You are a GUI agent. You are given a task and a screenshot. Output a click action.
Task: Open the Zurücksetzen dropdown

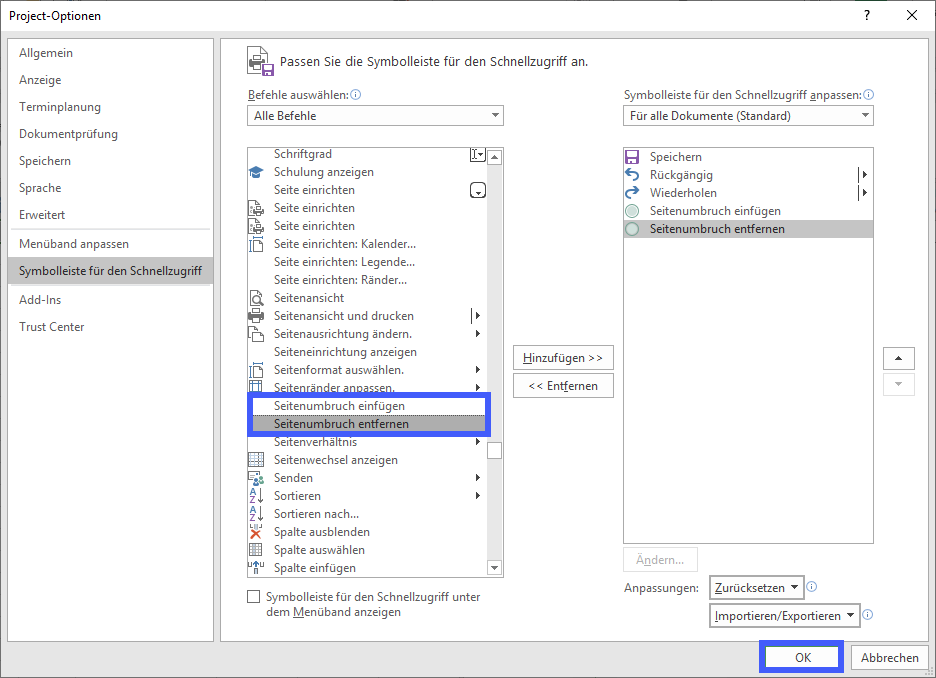[x=757, y=587]
